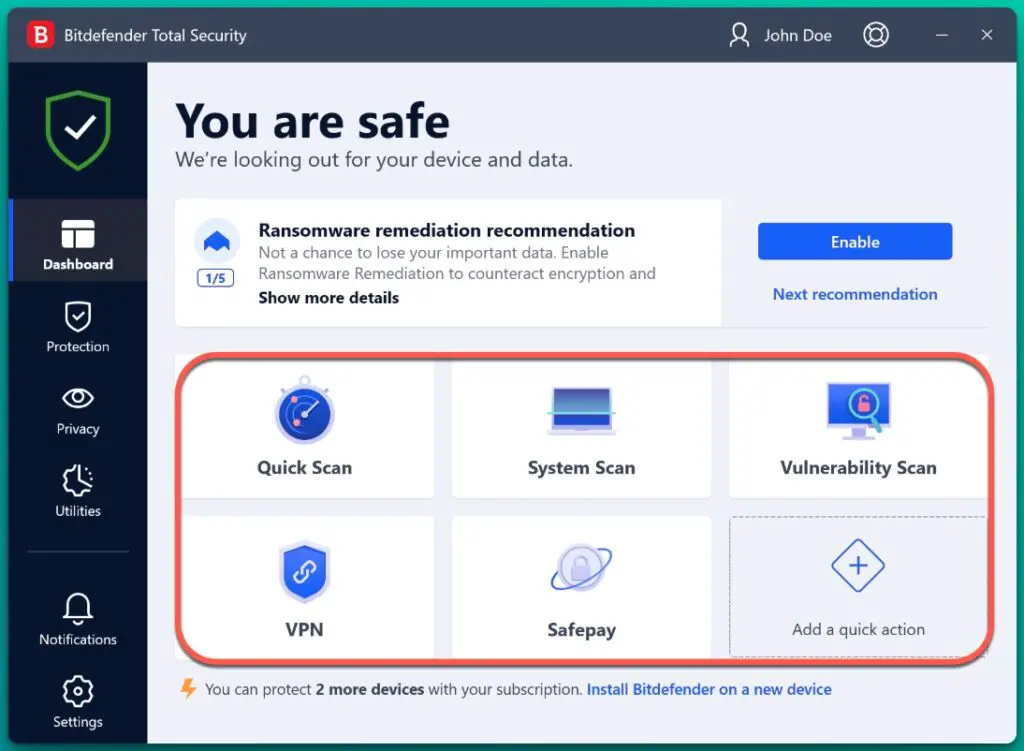Run a Quick Scan
Image resolution: width=1024 pixels, height=751 pixels.
[305, 428]
